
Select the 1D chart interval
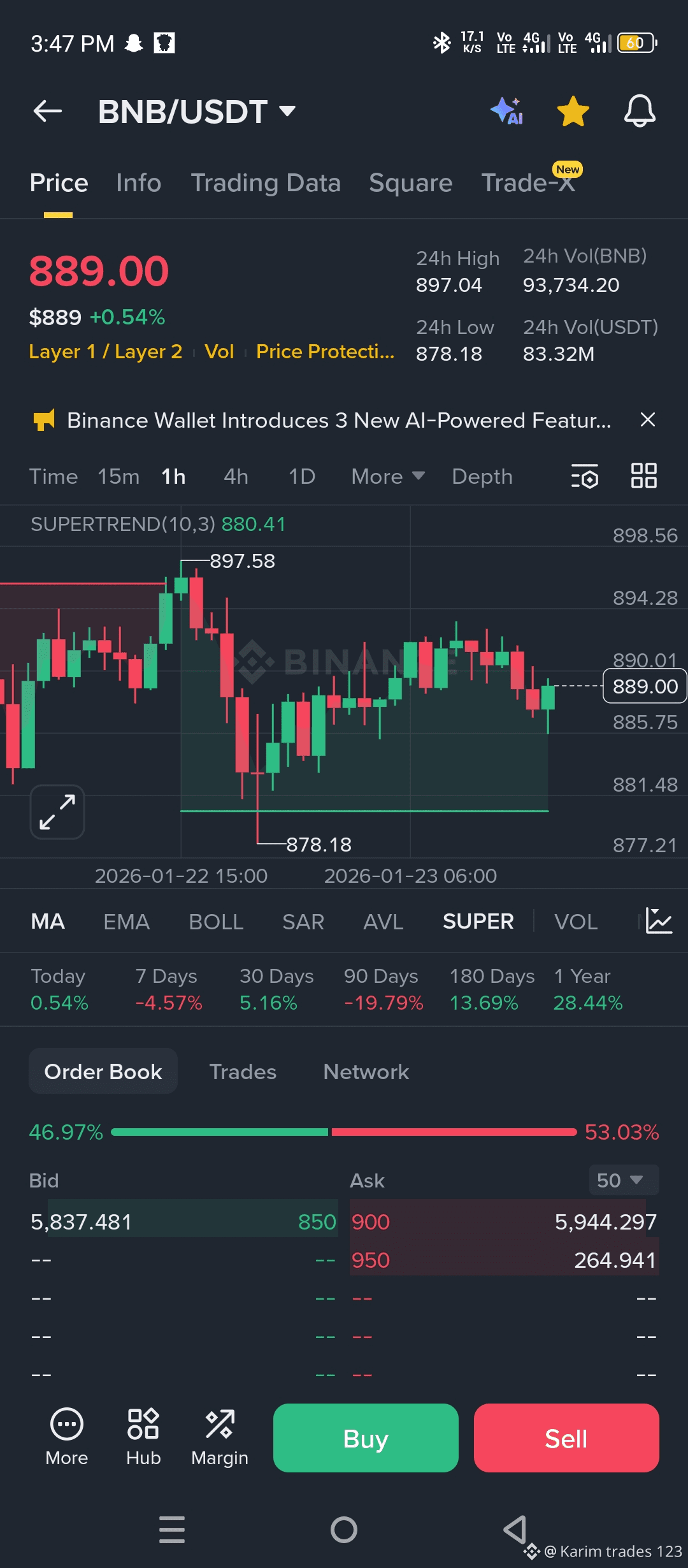click(302, 476)
